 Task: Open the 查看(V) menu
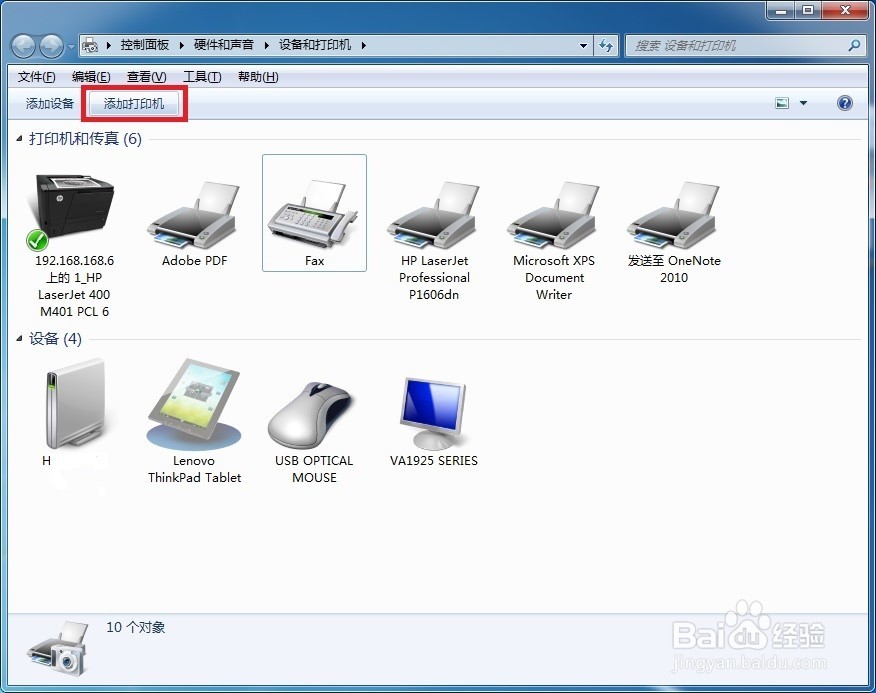[146, 77]
